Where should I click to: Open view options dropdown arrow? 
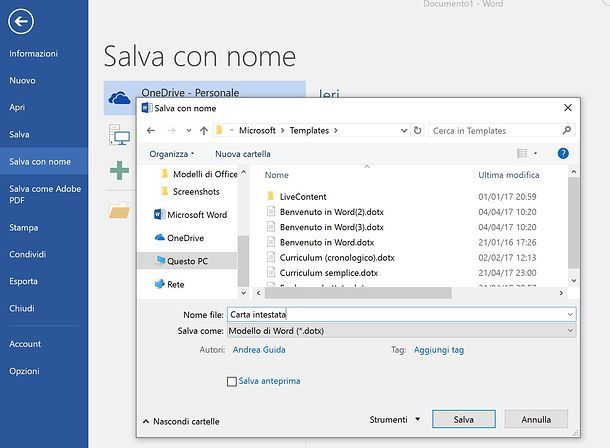point(535,154)
